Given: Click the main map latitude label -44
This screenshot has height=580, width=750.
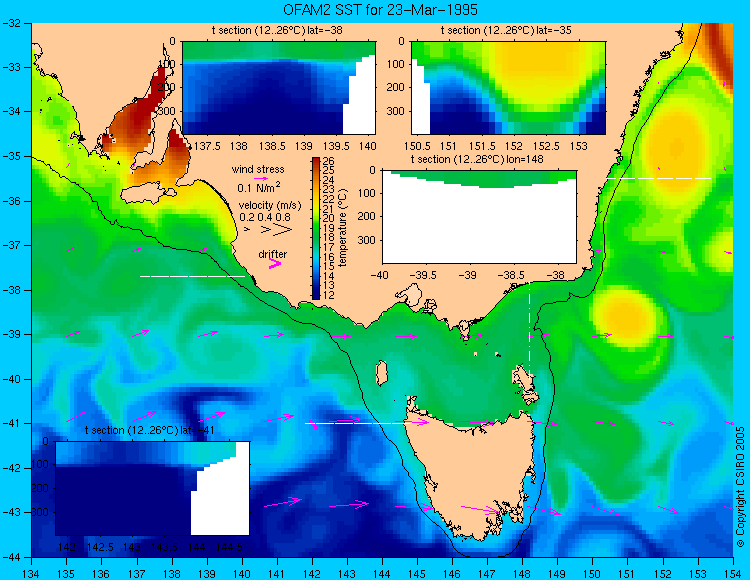Looking at the screenshot, I should click(11, 557).
